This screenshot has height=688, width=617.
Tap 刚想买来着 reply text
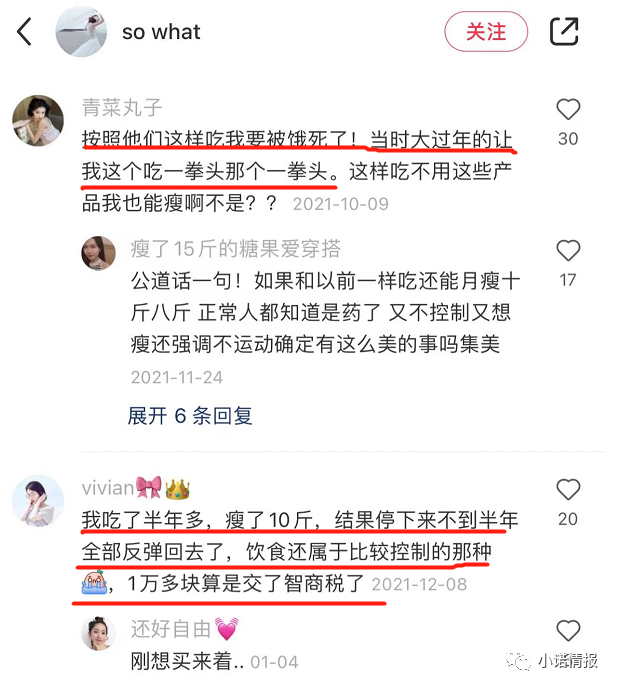pyautogui.click(x=187, y=661)
